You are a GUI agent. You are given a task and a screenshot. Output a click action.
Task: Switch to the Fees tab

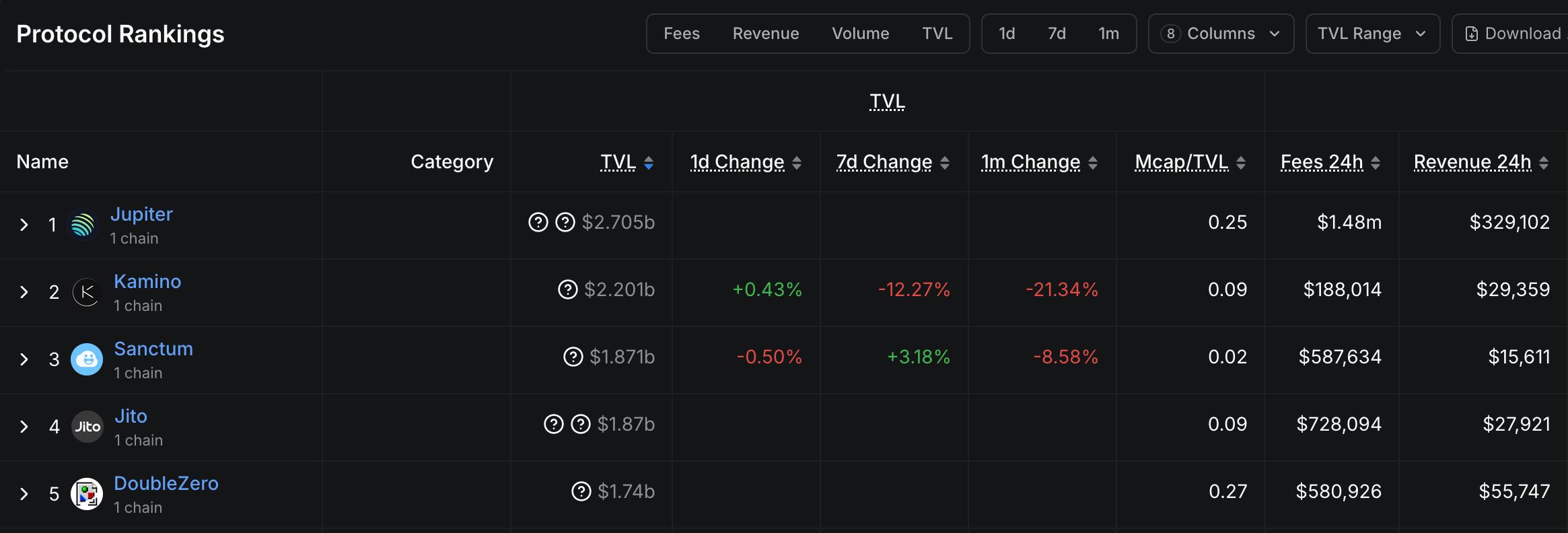point(682,34)
